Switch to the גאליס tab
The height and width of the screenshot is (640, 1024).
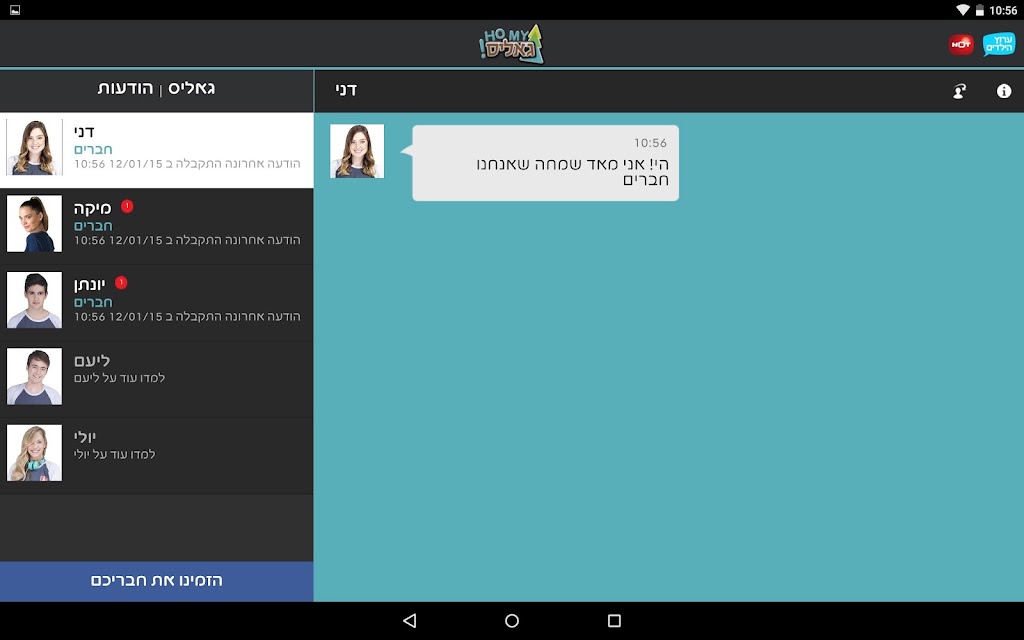[x=191, y=88]
